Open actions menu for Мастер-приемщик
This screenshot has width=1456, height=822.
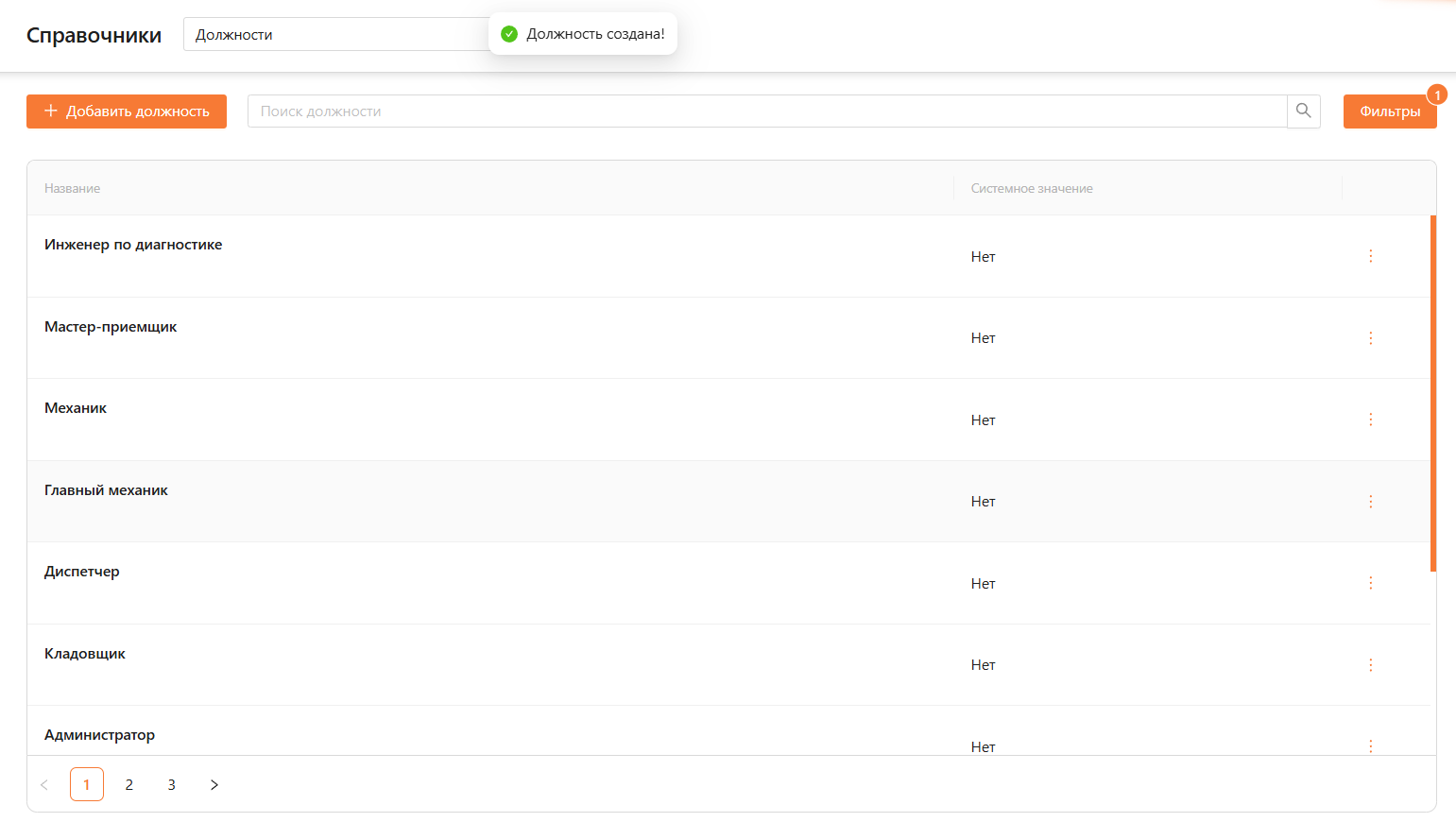(1370, 338)
